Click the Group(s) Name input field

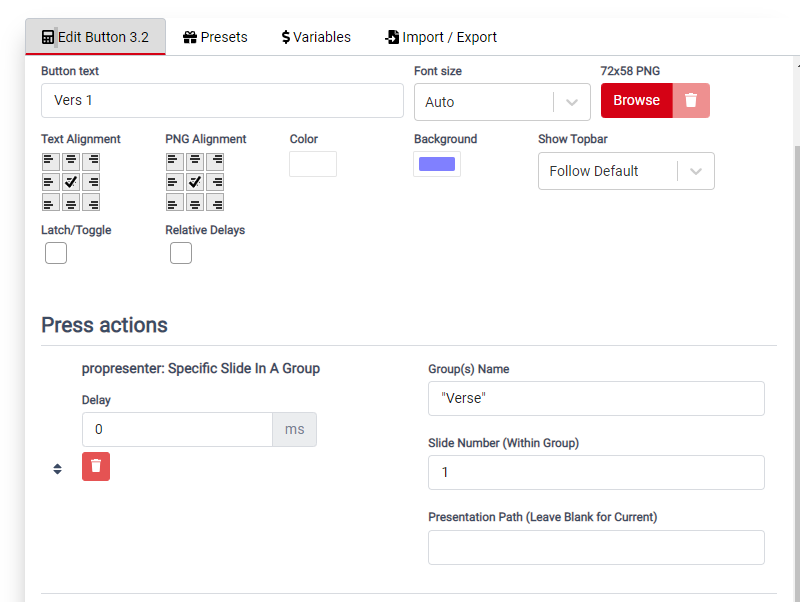[x=596, y=398]
